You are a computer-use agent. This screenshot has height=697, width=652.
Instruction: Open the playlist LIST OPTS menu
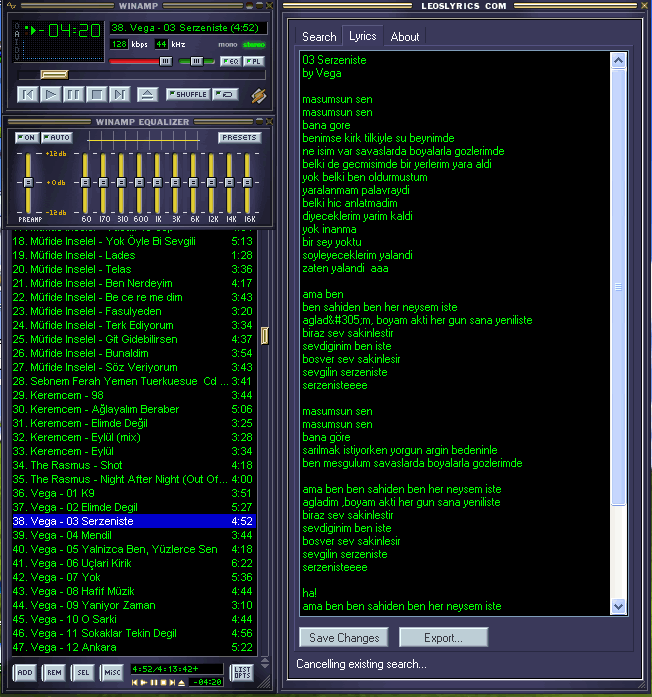pyautogui.click(x=242, y=673)
